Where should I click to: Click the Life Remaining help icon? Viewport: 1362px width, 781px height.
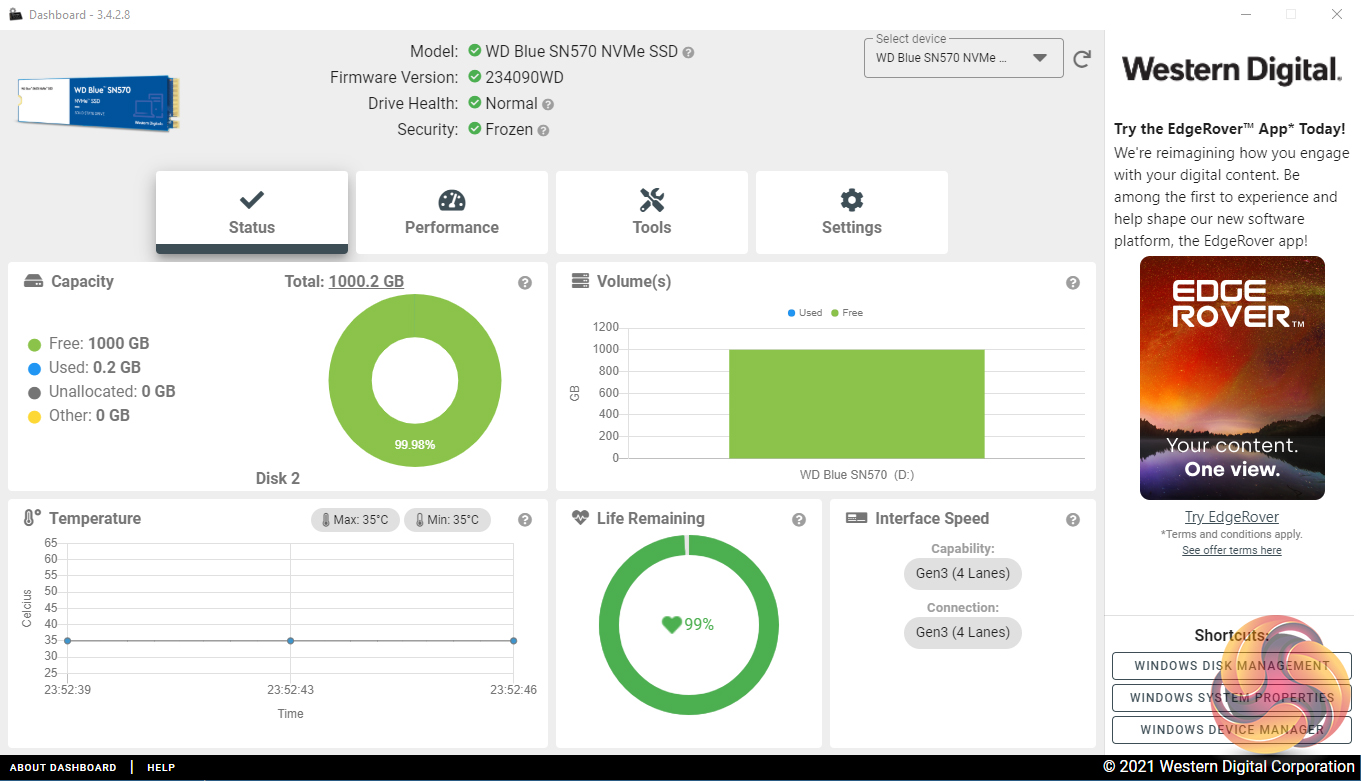(799, 520)
